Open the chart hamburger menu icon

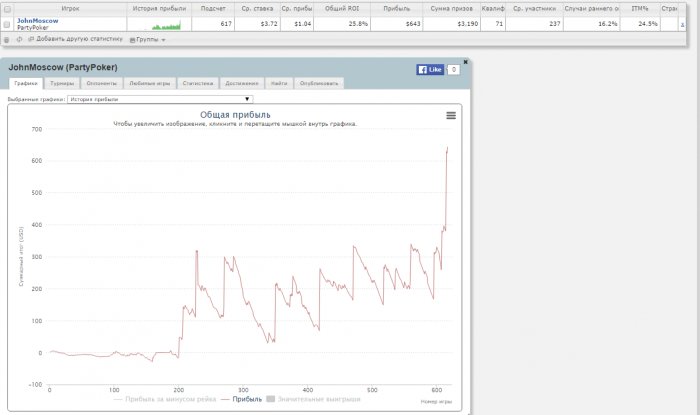click(451, 116)
